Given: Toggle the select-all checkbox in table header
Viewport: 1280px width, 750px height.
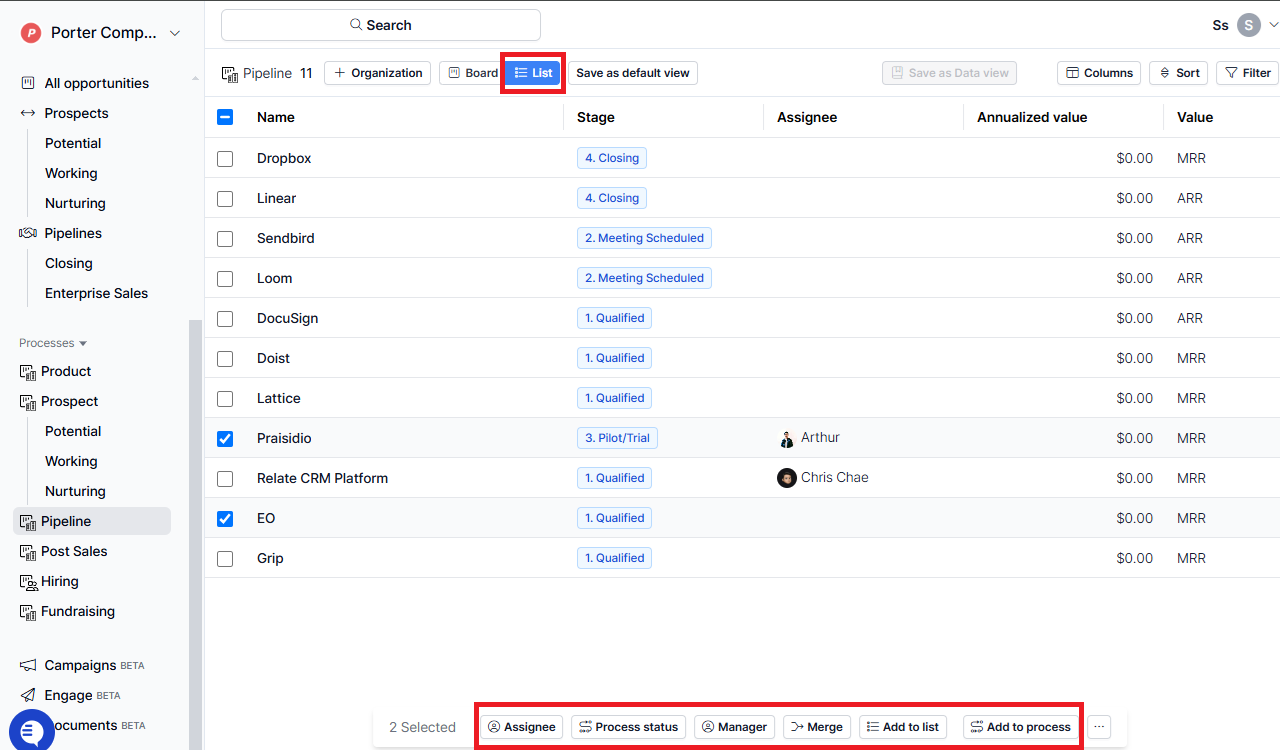Looking at the screenshot, I should coord(225,117).
